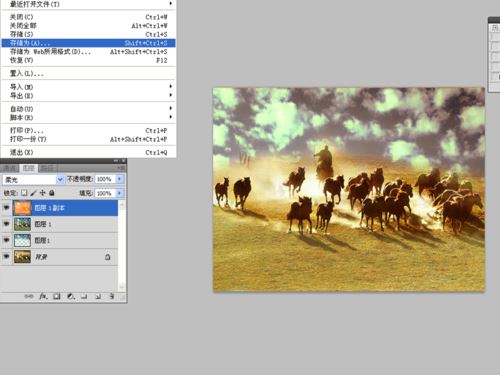Viewport: 500px width, 375px height.
Task: Click the link layers icon
Action: click(29, 296)
